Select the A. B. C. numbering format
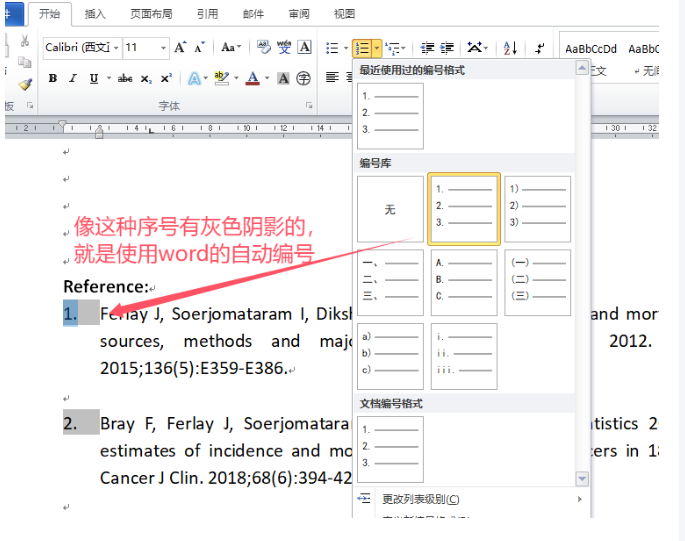The height and width of the screenshot is (541, 685). (464, 283)
